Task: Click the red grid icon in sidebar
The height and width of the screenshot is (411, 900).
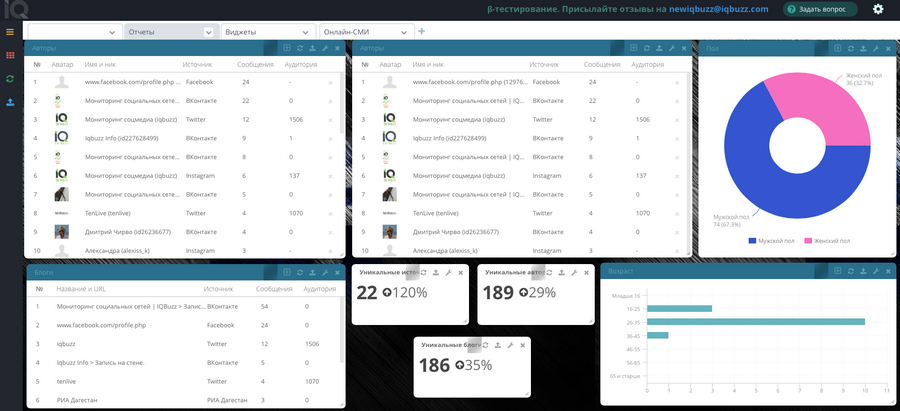Action: click(x=10, y=55)
